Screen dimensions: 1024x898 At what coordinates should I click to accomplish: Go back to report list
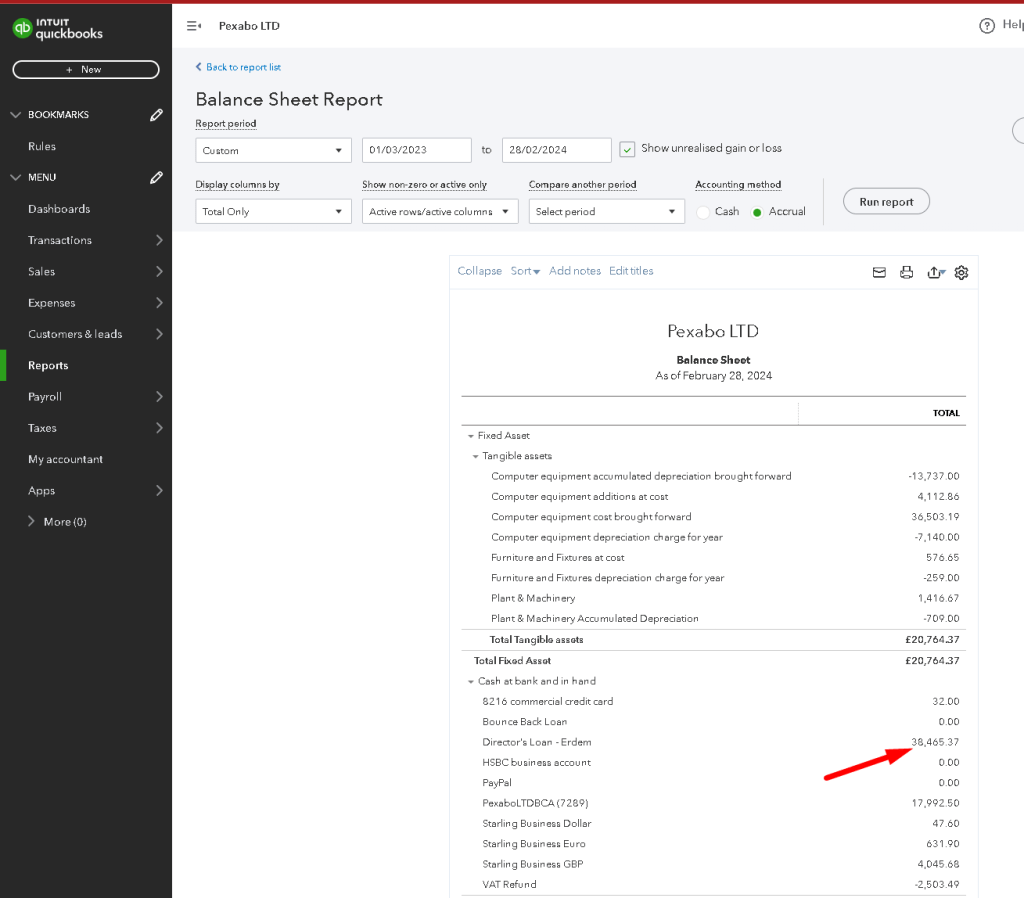(x=238, y=67)
